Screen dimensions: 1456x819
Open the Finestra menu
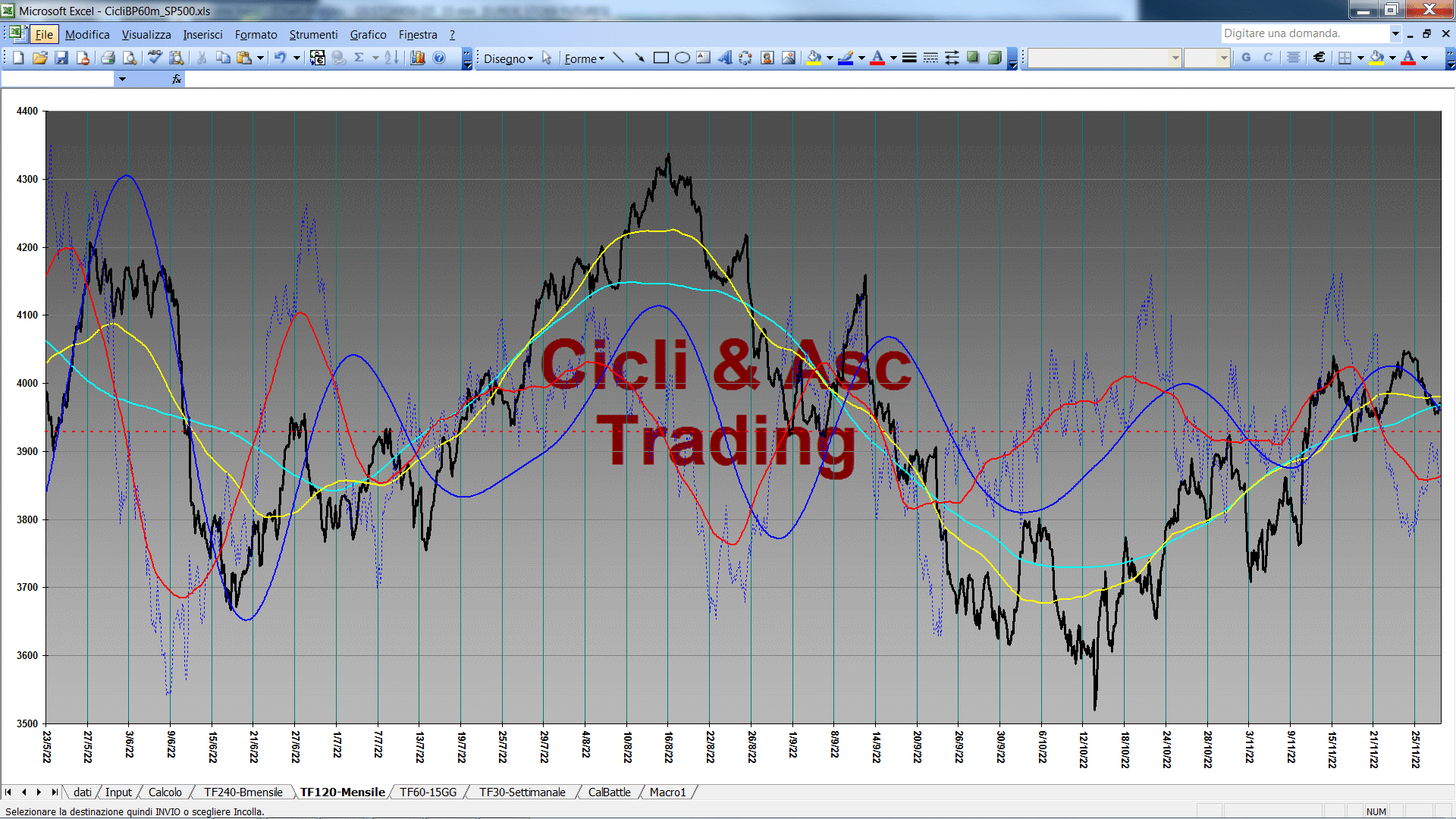pos(418,34)
